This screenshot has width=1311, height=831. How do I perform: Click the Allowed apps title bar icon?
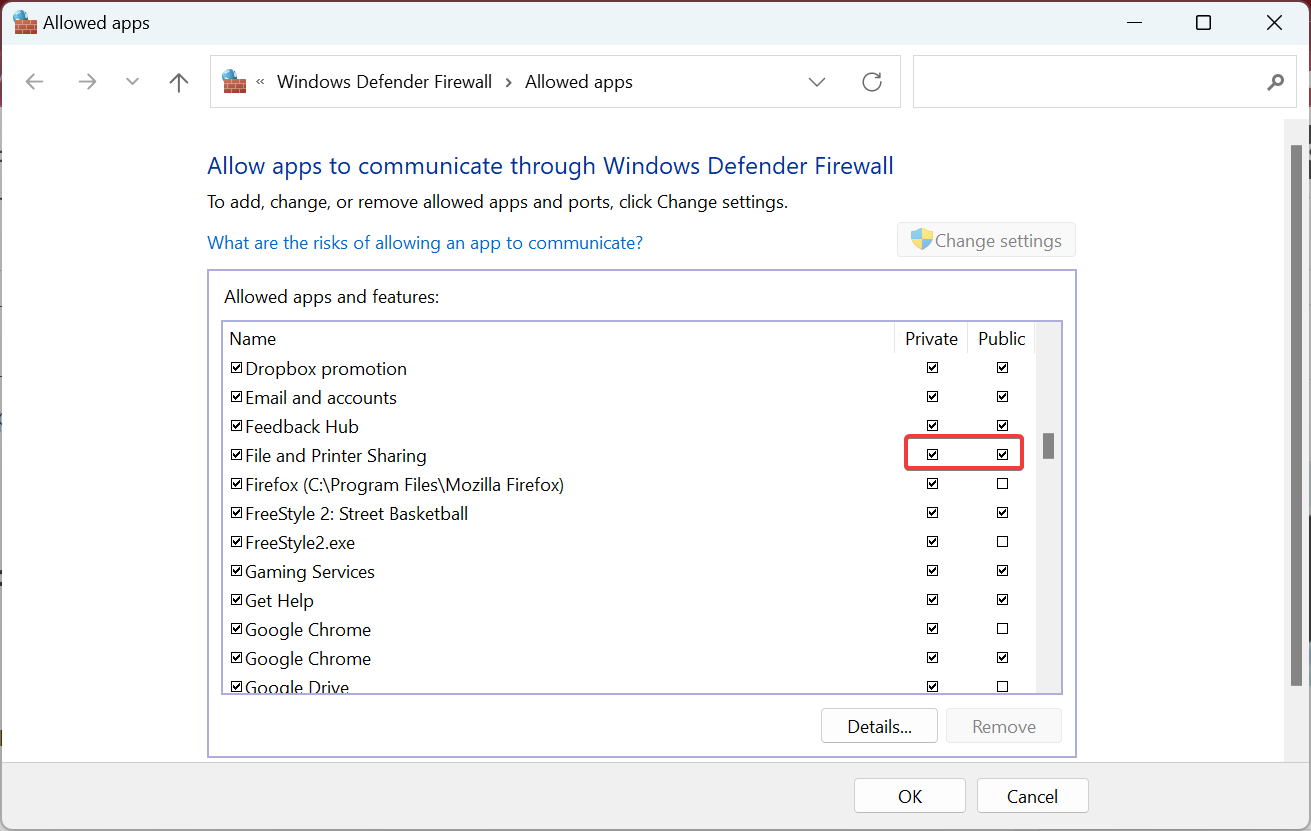25,22
